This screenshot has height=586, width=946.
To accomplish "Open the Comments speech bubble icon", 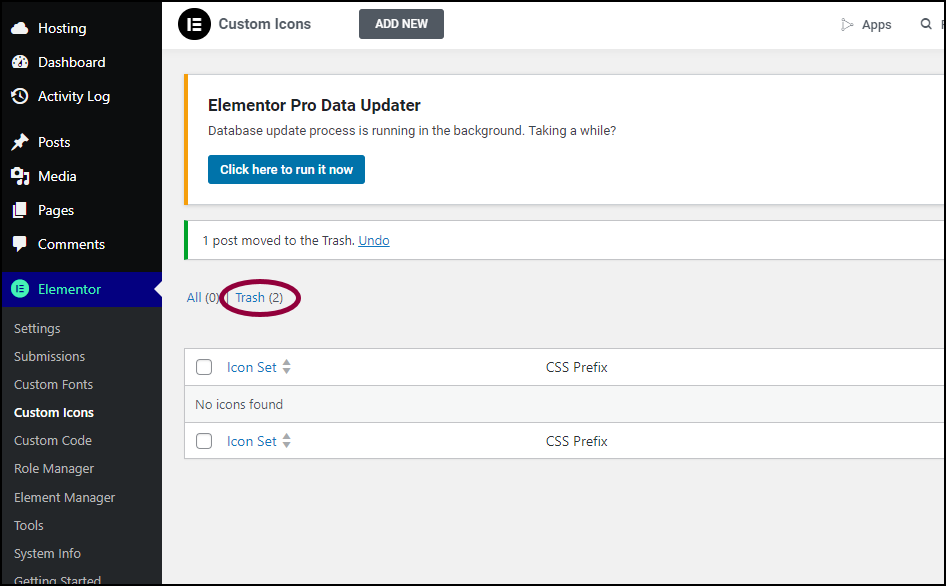I will click(20, 244).
